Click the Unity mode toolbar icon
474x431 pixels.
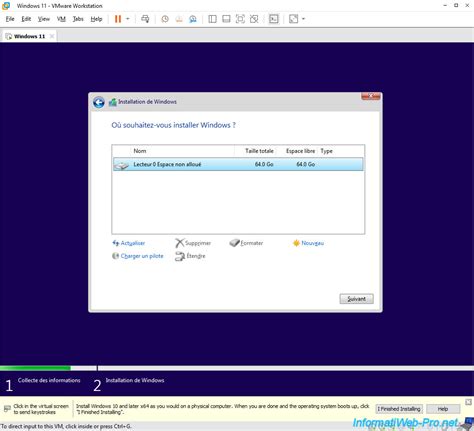254,19
